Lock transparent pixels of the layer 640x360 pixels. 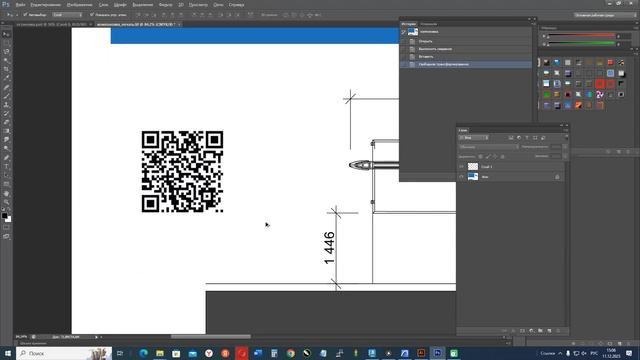click(x=480, y=156)
